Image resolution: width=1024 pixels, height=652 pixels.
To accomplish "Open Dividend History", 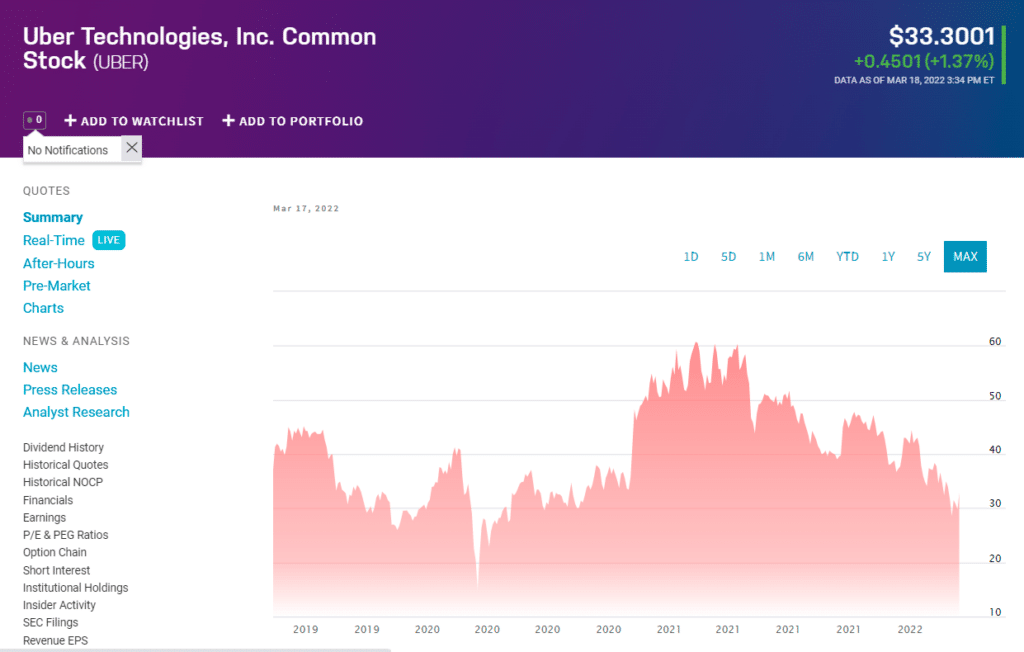I will pyautogui.click(x=63, y=448).
